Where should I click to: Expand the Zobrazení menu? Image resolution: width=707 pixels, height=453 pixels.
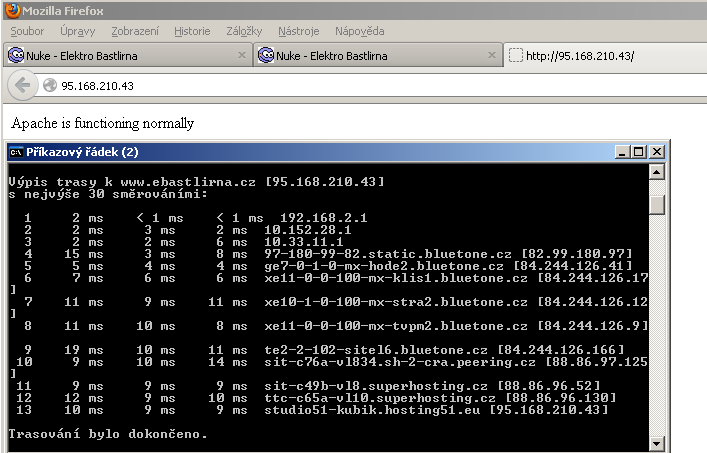(x=134, y=31)
